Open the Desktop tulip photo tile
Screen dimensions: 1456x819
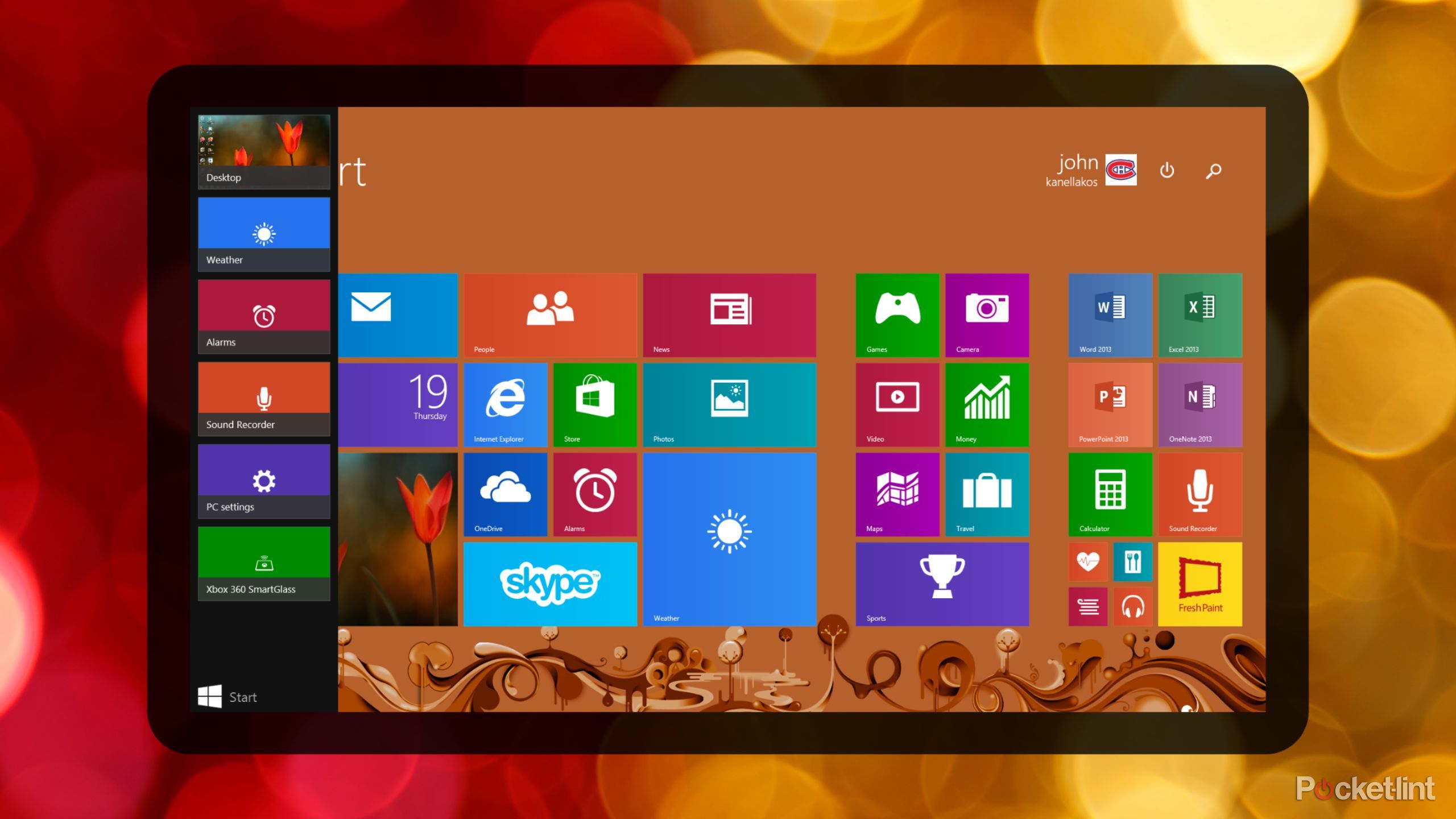pos(398,539)
